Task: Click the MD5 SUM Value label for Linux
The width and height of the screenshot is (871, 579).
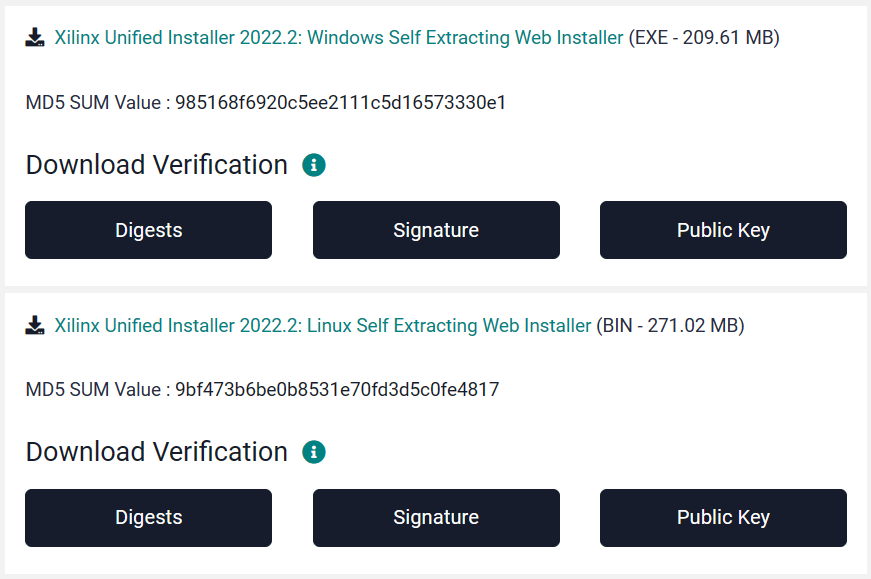Action: point(100,389)
